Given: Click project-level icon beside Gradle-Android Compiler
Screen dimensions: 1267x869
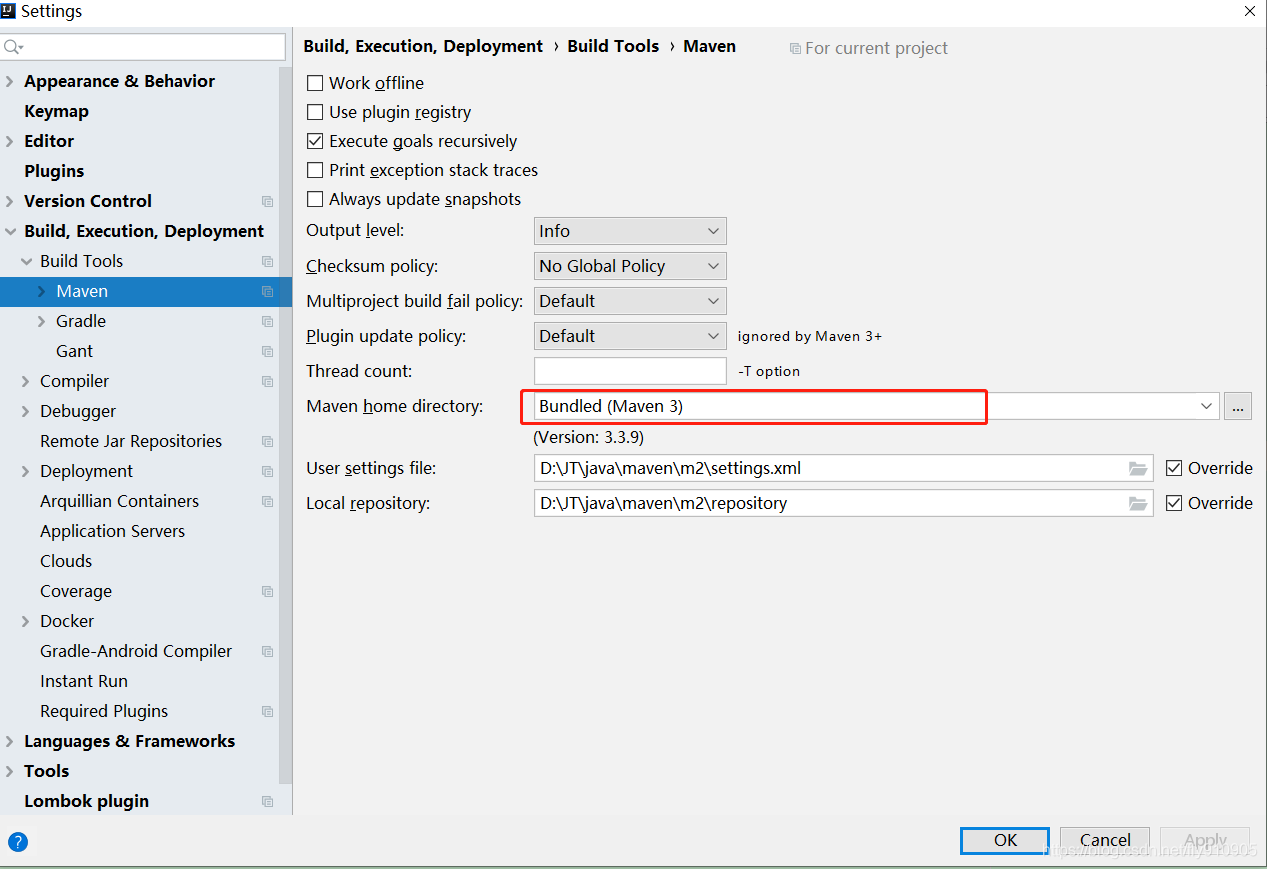Looking at the screenshot, I should [x=267, y=651].
